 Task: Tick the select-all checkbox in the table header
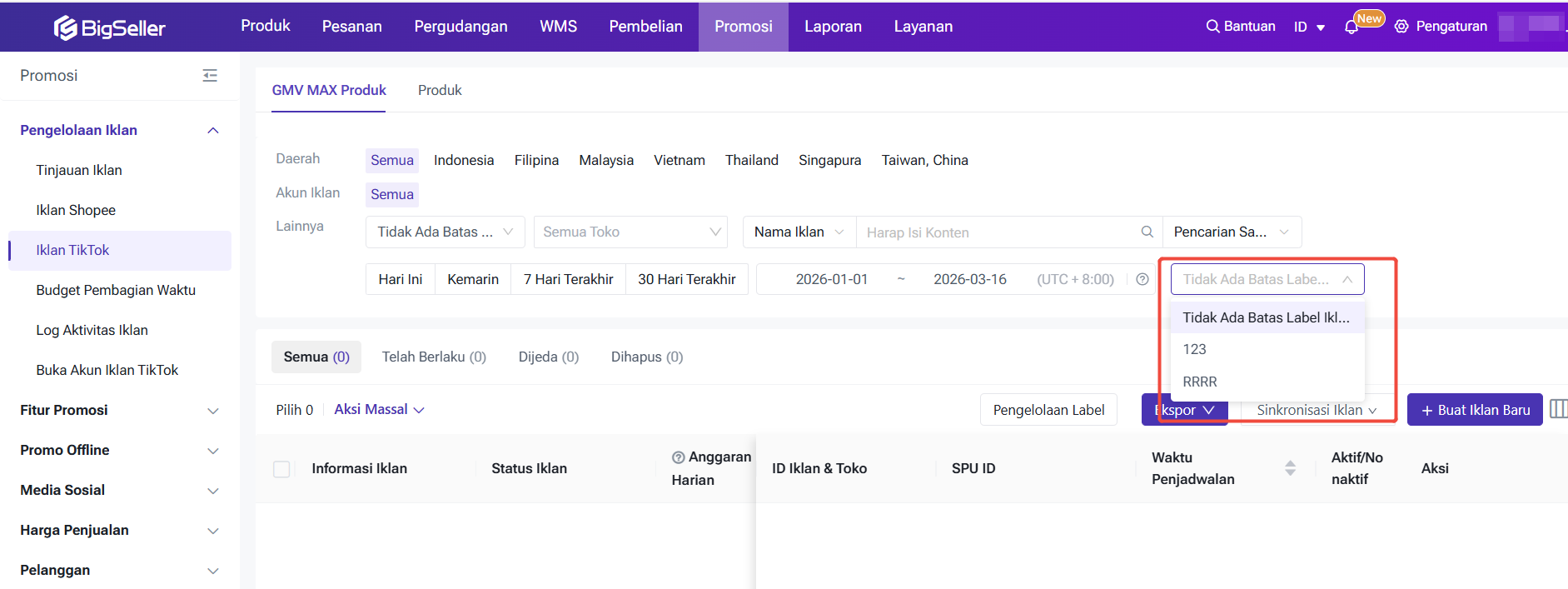(282, 469)
